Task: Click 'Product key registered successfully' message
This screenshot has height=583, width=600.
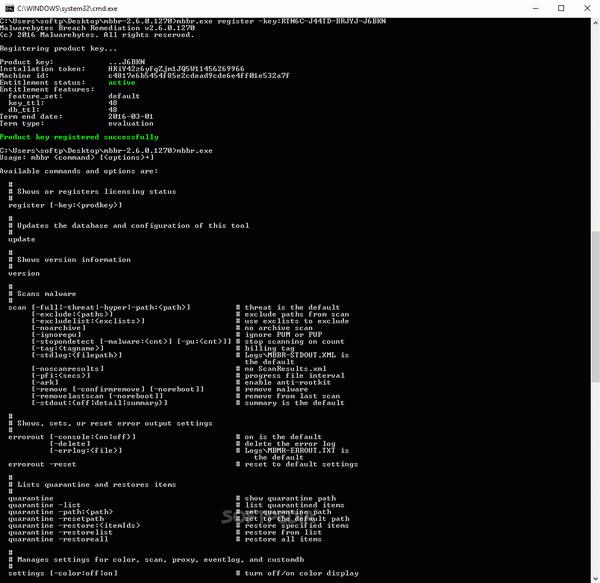Action: coord(79,137)
